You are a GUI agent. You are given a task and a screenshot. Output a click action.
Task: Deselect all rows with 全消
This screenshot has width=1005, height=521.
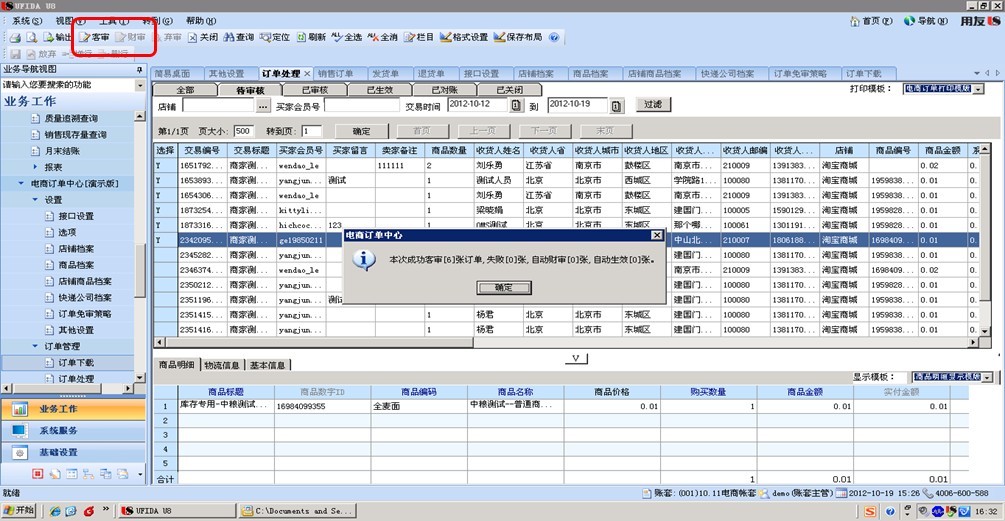tap(383, 38)
